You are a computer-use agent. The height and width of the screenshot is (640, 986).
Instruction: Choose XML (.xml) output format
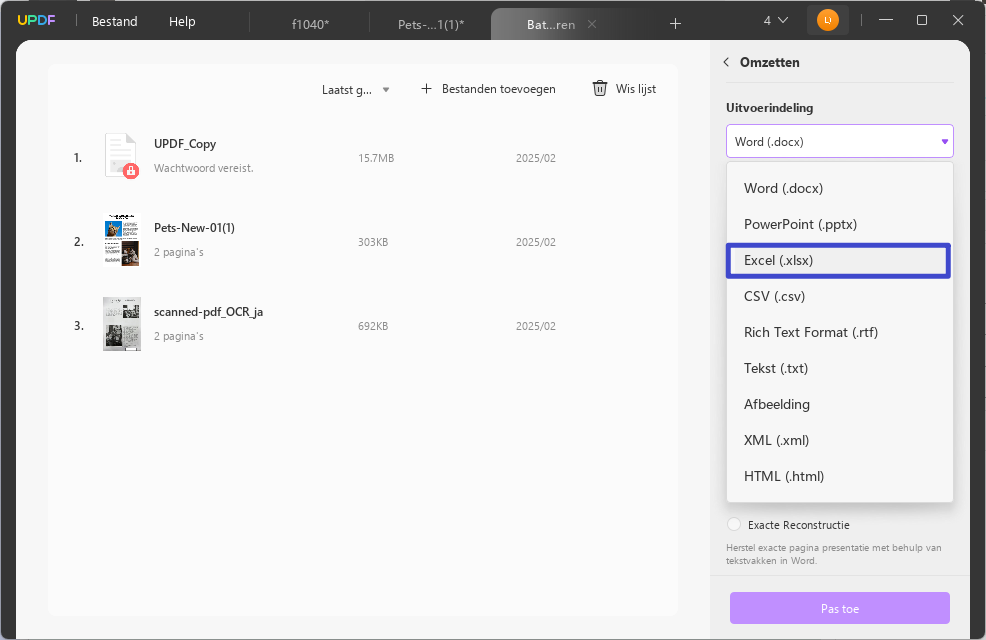(839, 440)
